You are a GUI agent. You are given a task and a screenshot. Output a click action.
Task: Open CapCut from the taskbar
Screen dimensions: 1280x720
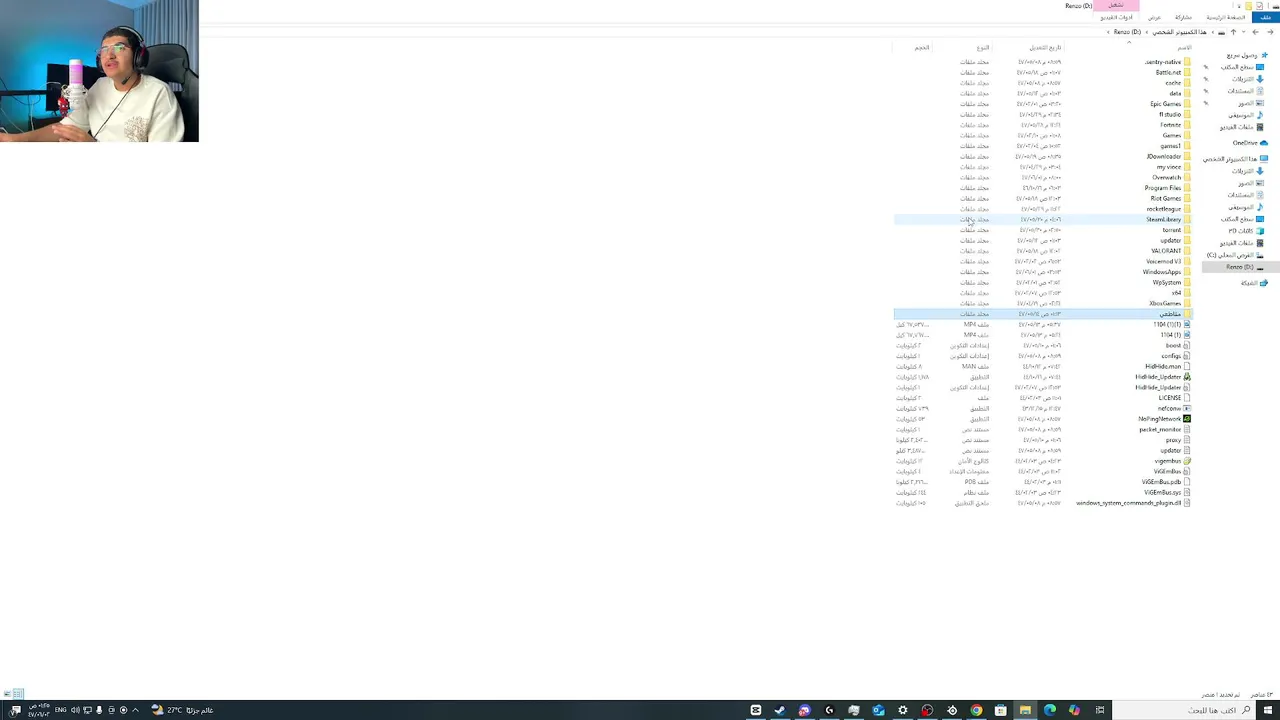coord(756,710)
